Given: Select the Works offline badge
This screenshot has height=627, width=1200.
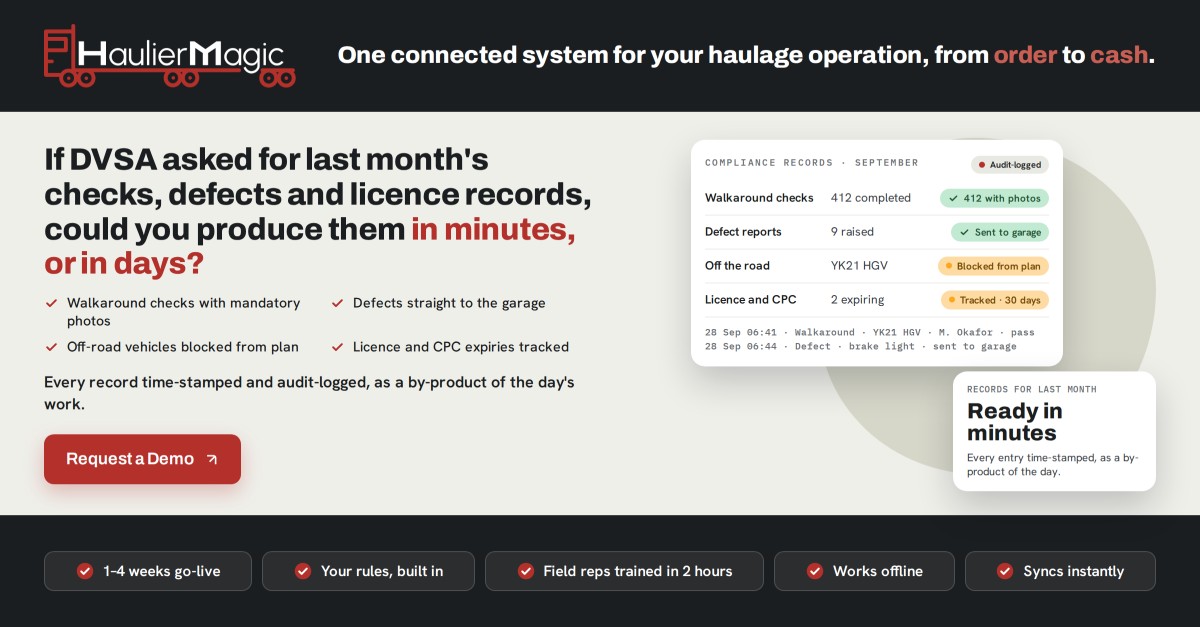Looking at the screenshot, I should [864, 571].
